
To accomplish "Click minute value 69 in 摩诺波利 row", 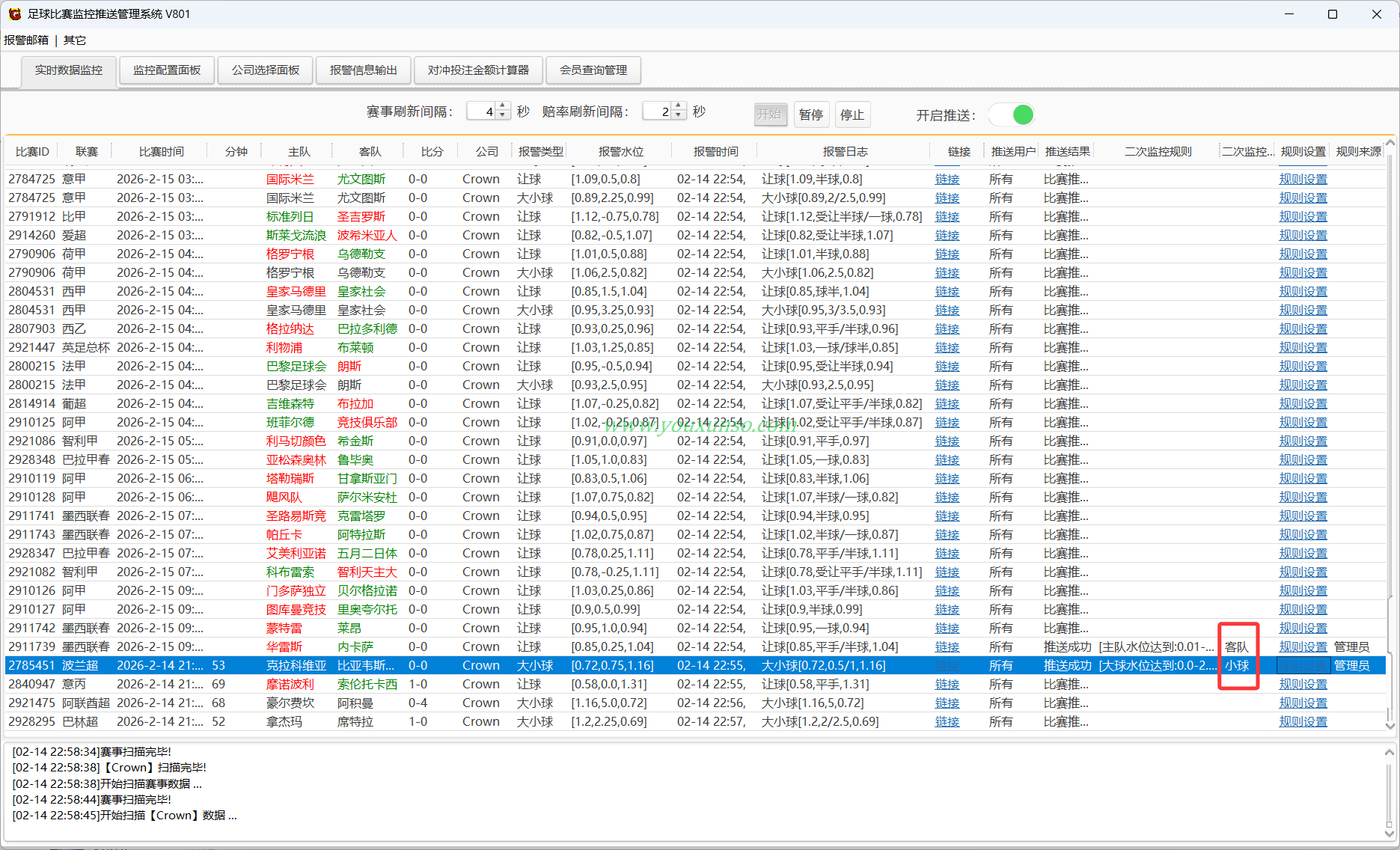I will point(218,685).
